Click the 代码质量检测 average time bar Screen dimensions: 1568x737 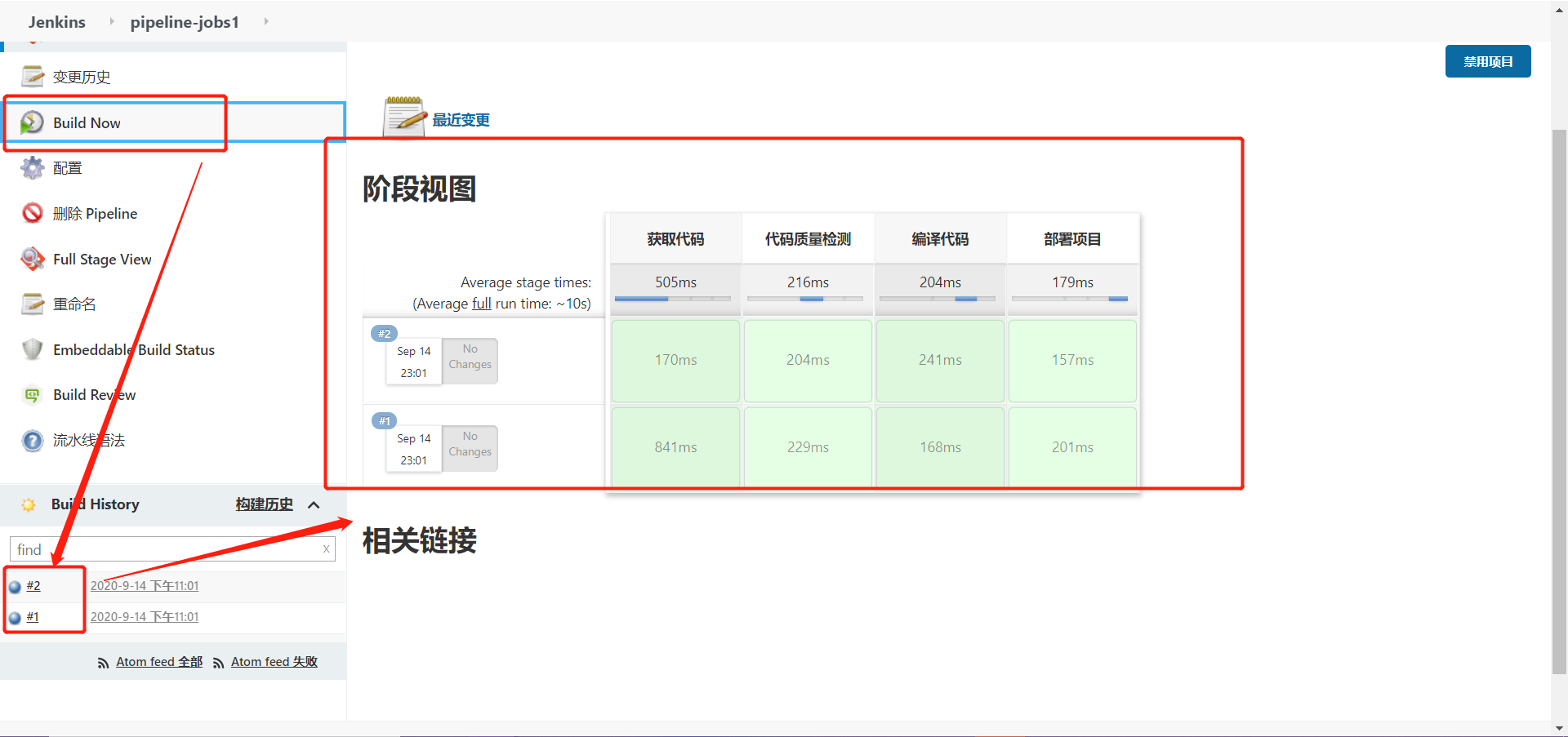point(805,299)
